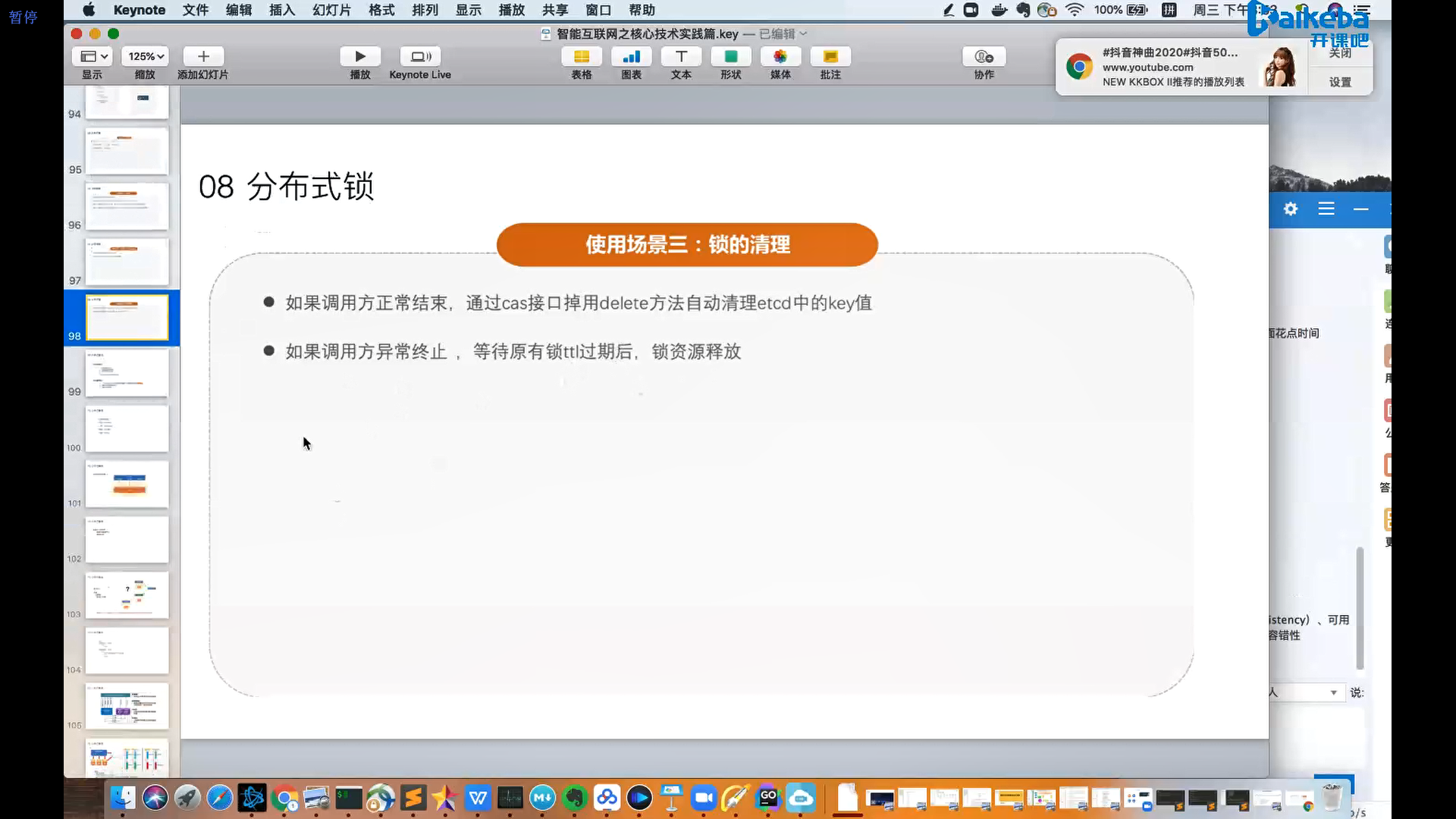Open the View options dropdown
The height and width of the screenshot is (819, 1456).
(94, 57)
